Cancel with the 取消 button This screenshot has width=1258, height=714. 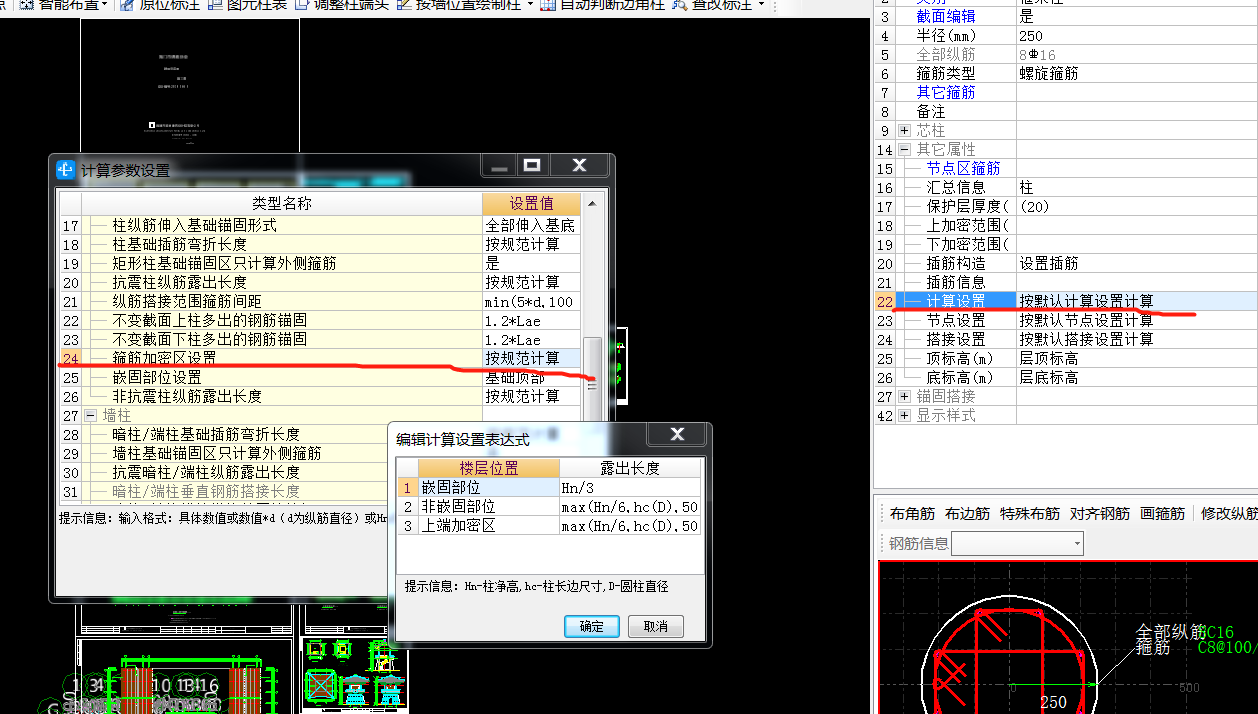[x=656, y=626]
